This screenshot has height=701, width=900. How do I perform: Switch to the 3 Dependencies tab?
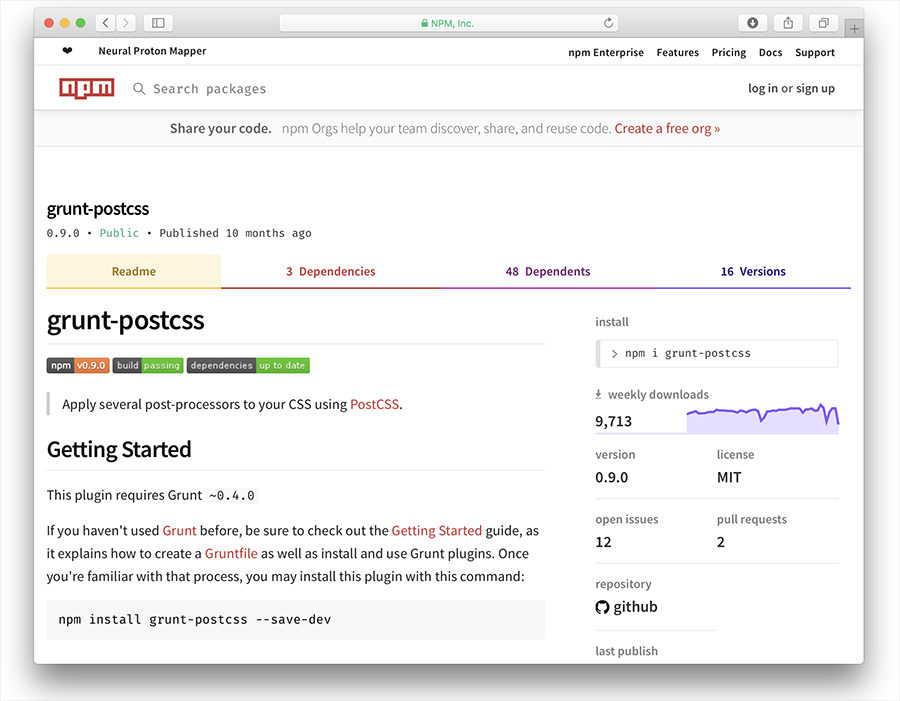331,272
